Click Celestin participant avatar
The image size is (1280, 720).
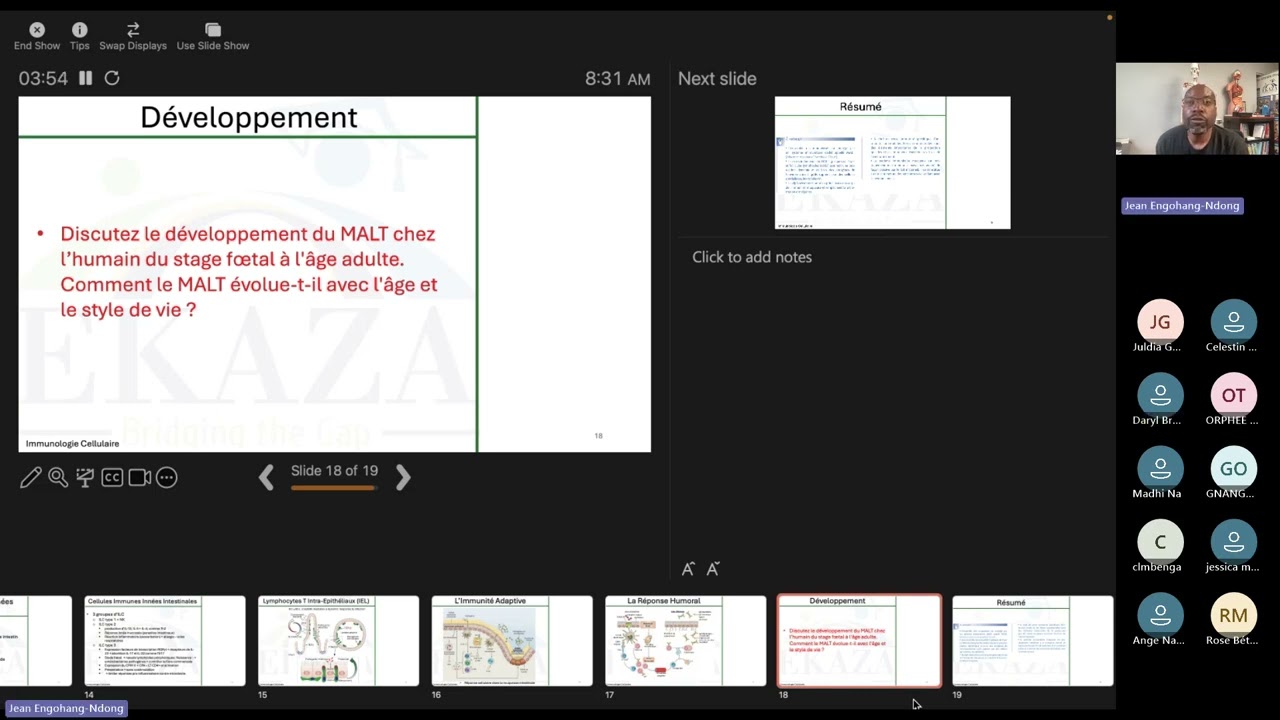(1233, 322)
